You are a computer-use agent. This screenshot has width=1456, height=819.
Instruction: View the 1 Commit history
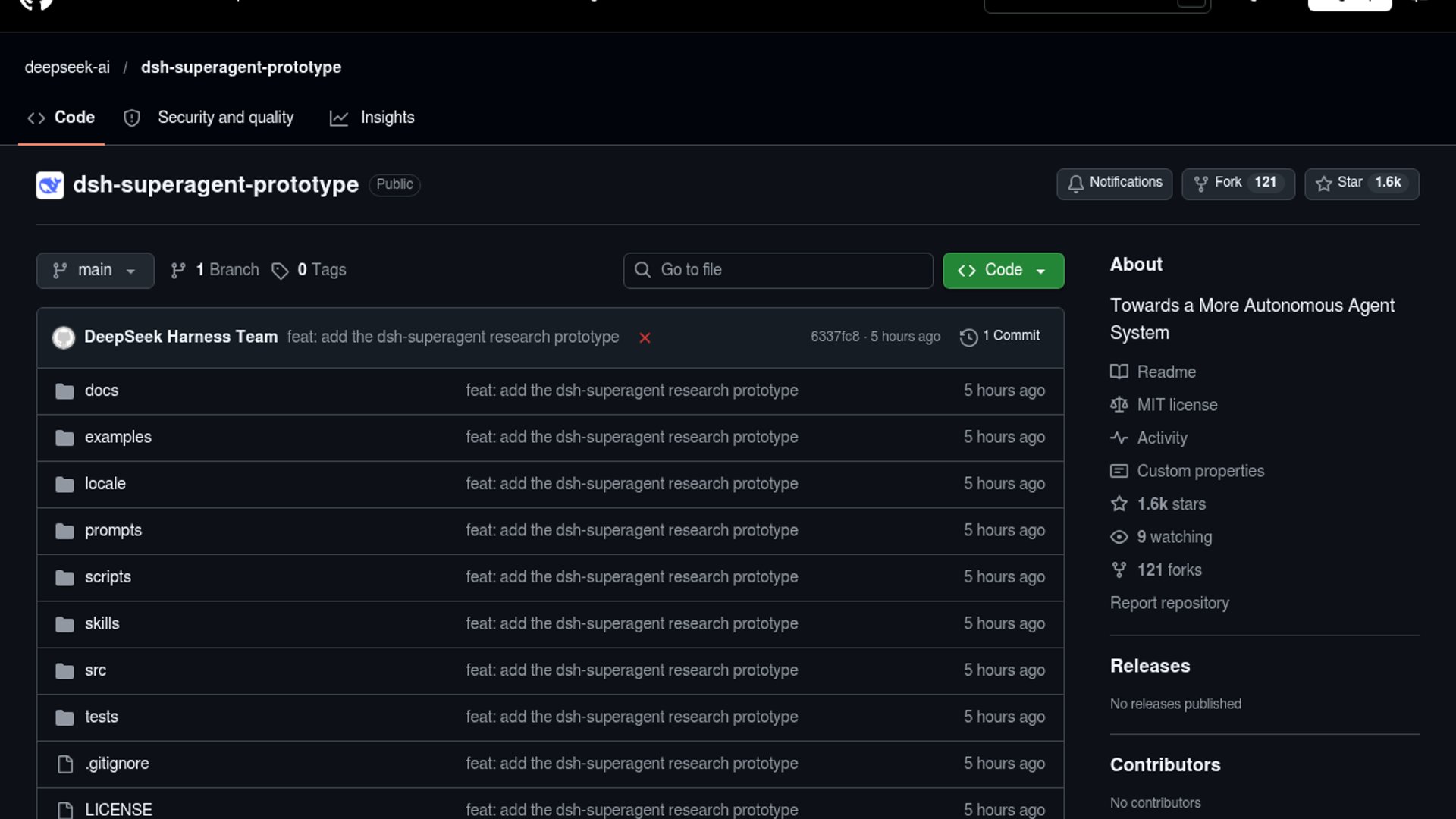[999, 336]
